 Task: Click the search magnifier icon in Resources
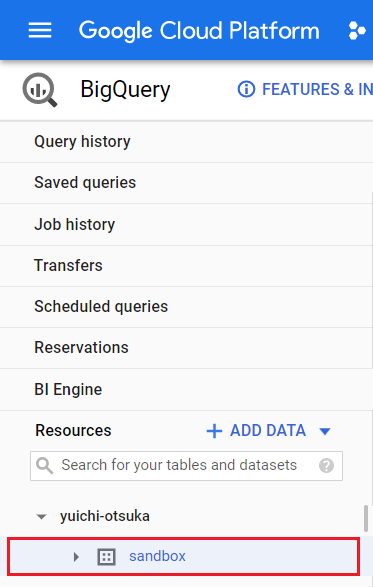pos(45,465)
